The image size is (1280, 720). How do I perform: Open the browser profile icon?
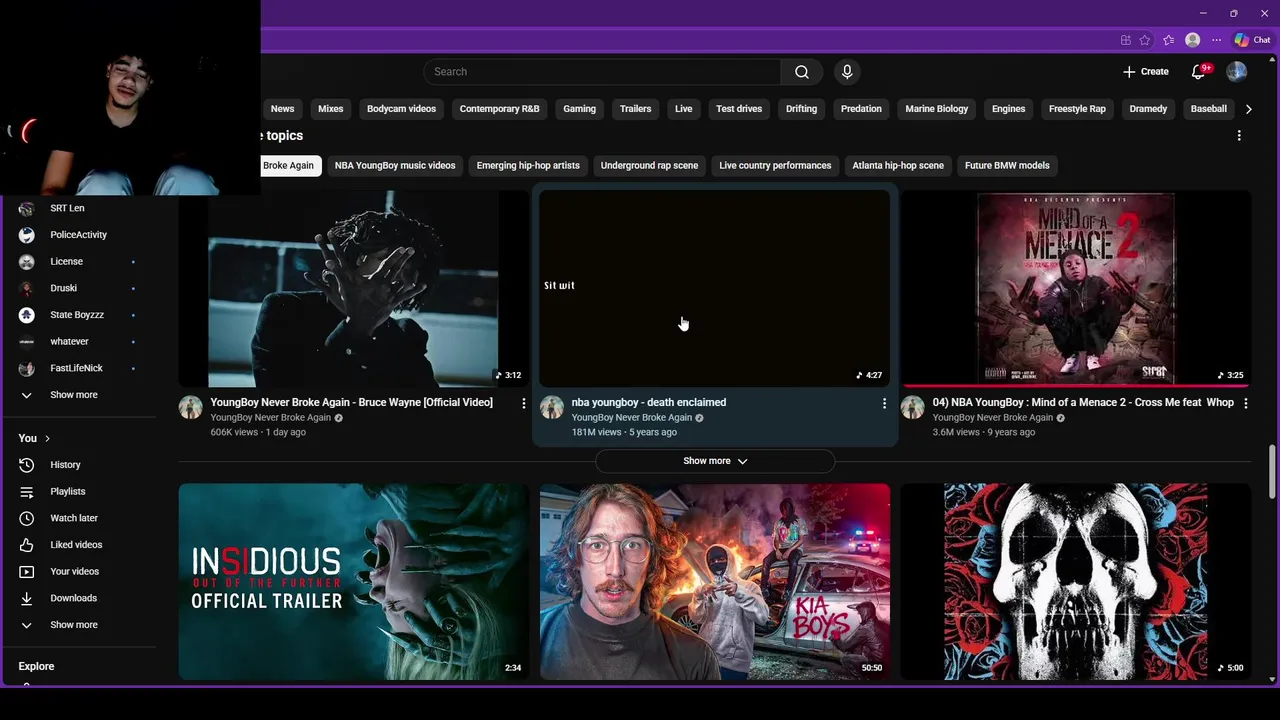(1192, 40)
